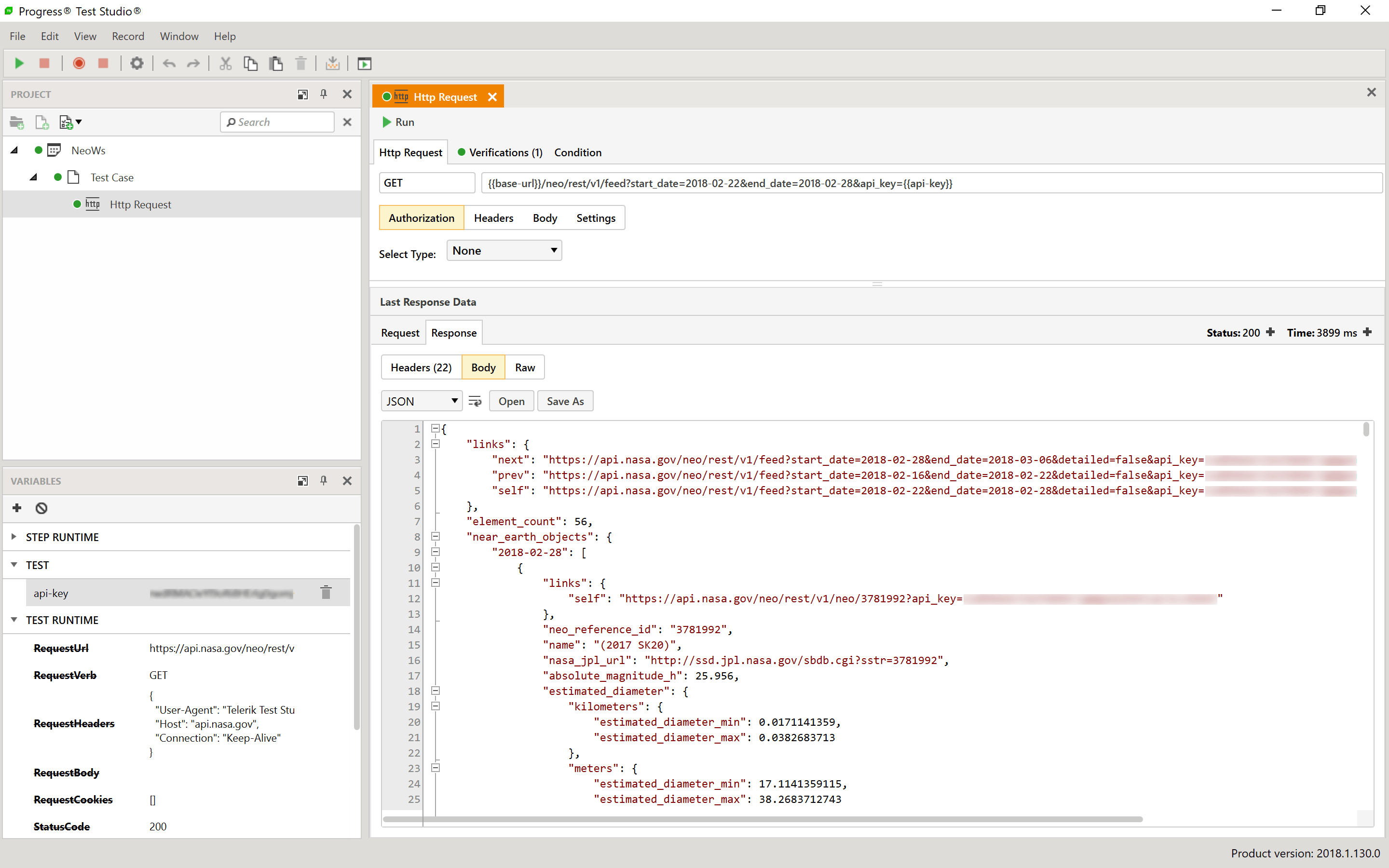Toggle word wrap in response body
Viewport: 1389px width, 868px height.
(475, 401)
